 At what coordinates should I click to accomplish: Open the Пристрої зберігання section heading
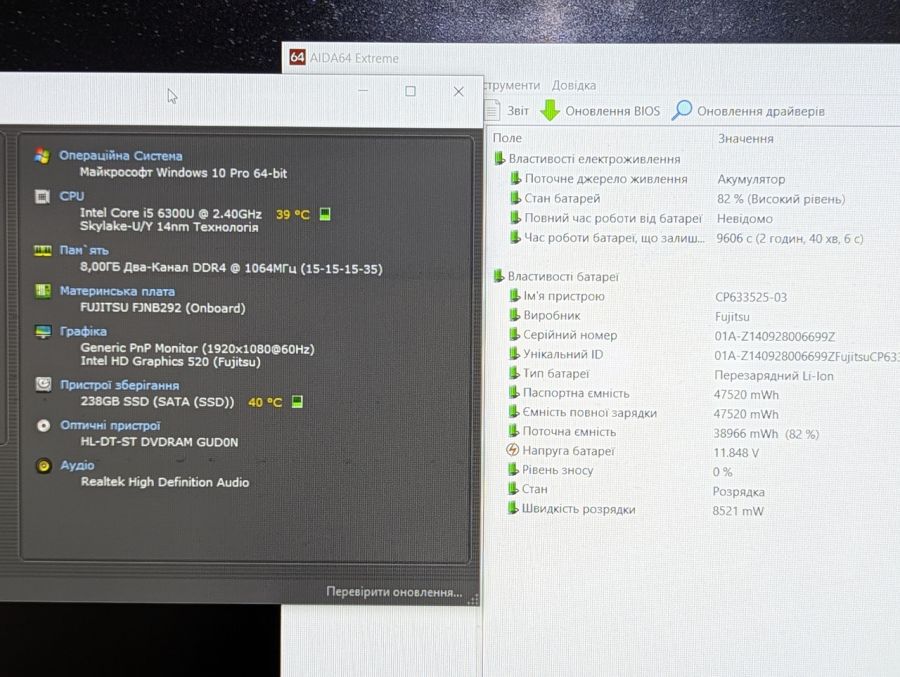tap(119, 385)
